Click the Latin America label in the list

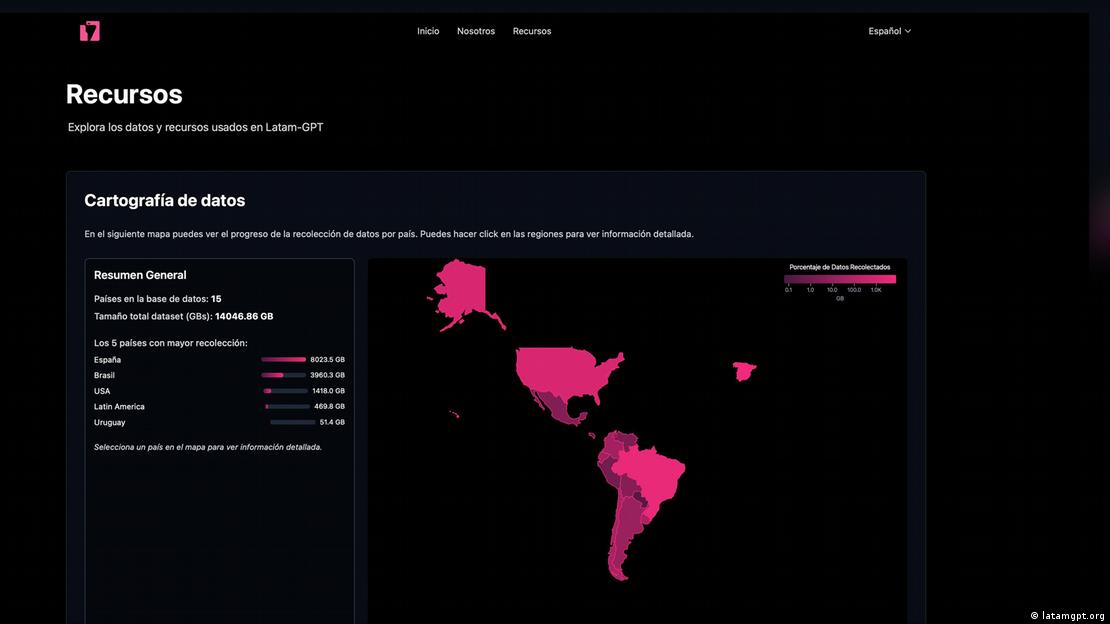point(119,406)
